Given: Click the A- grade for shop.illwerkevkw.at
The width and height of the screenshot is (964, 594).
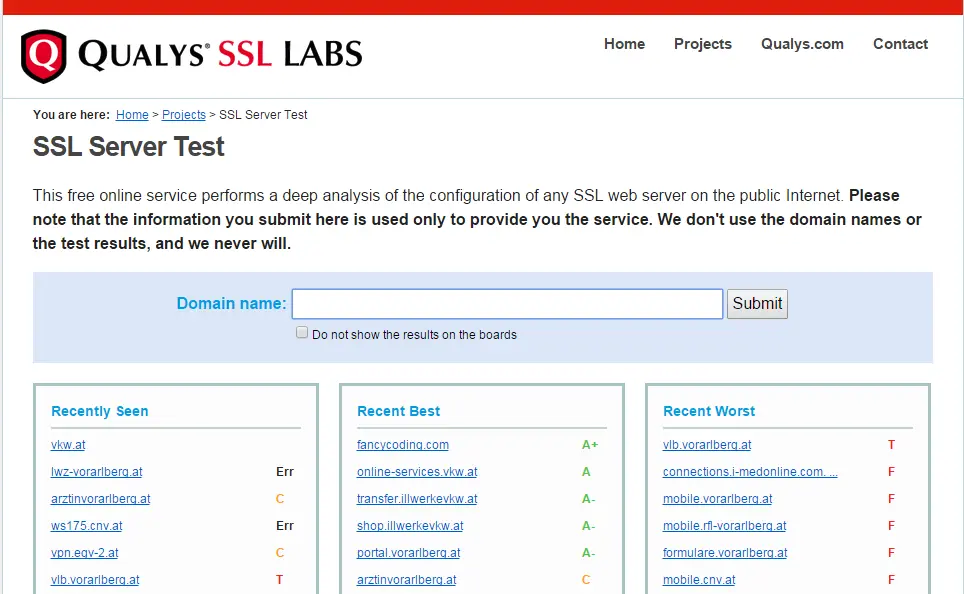Looking at the screenshot, I should click(x=588, y=526).
